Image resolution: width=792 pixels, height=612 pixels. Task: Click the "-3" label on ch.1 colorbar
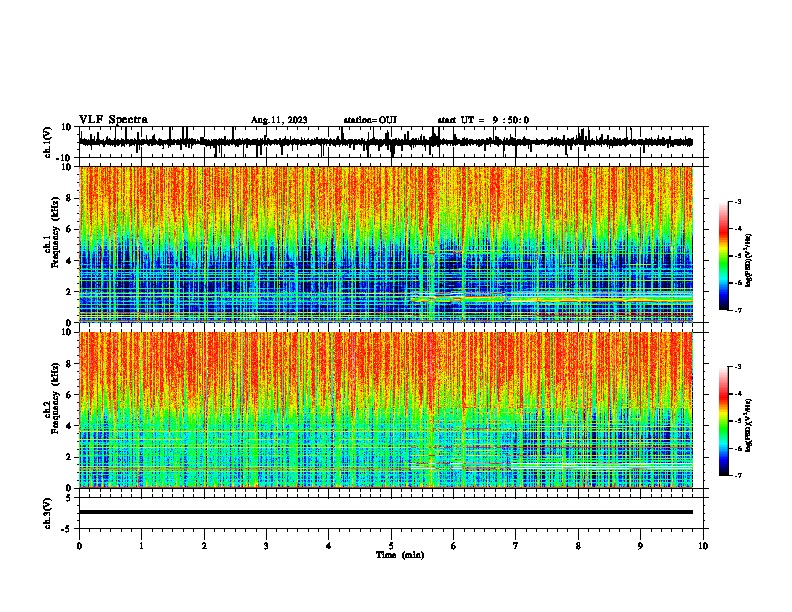[x=737, y=201]
